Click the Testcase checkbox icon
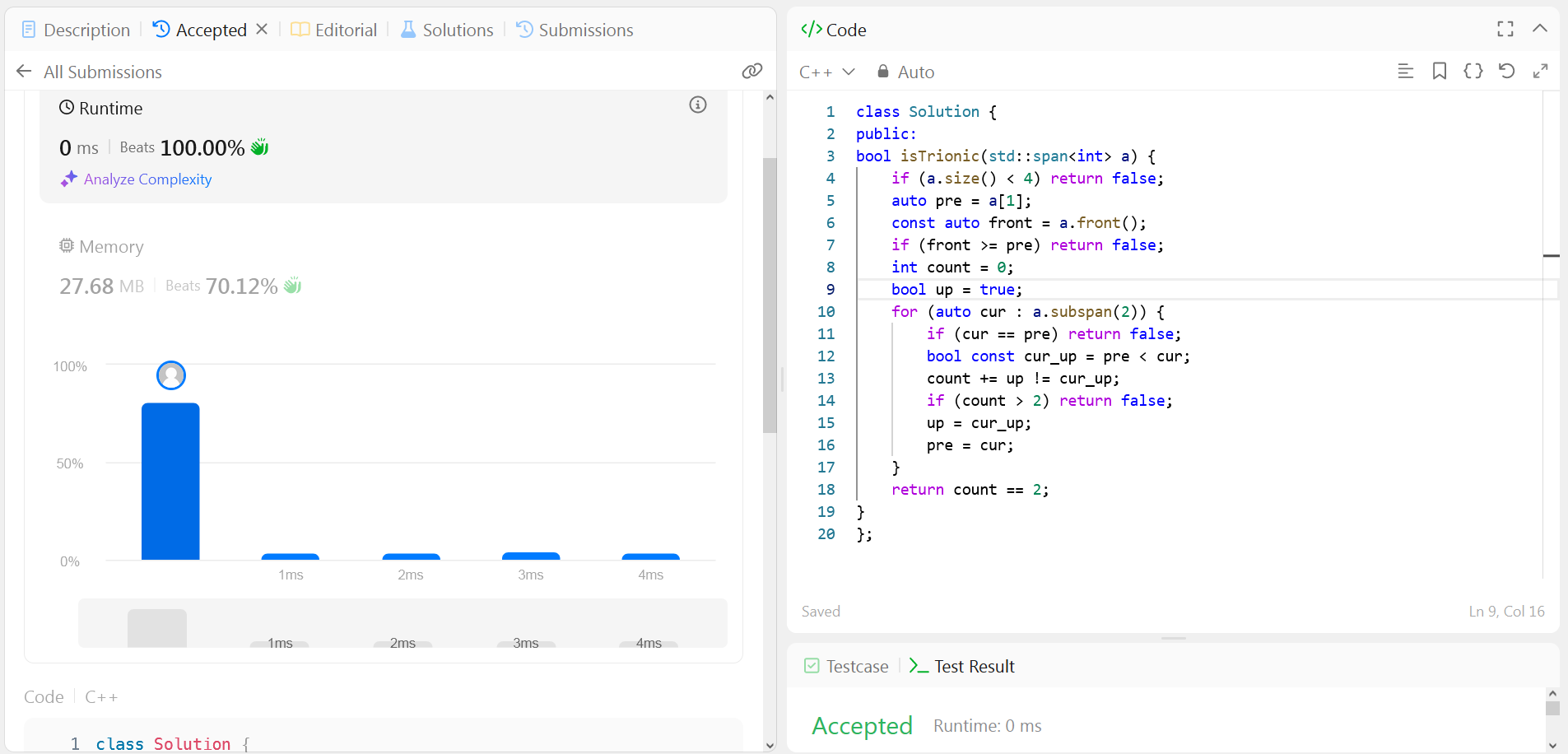This screenshot has width=1568, height=754. pyautogui.click(x=812, y=666)
